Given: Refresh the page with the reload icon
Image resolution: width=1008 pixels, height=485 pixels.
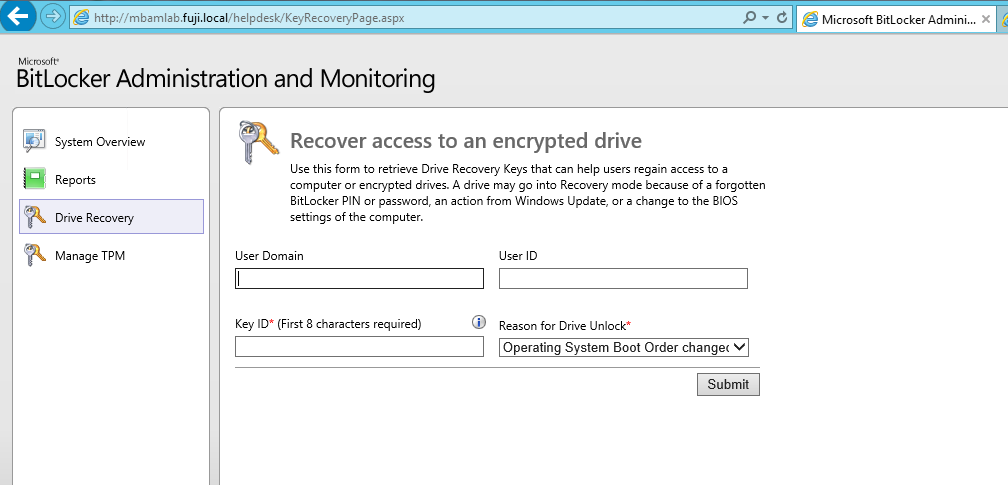Looking at the screenshot, I should [x=782, y=18].
